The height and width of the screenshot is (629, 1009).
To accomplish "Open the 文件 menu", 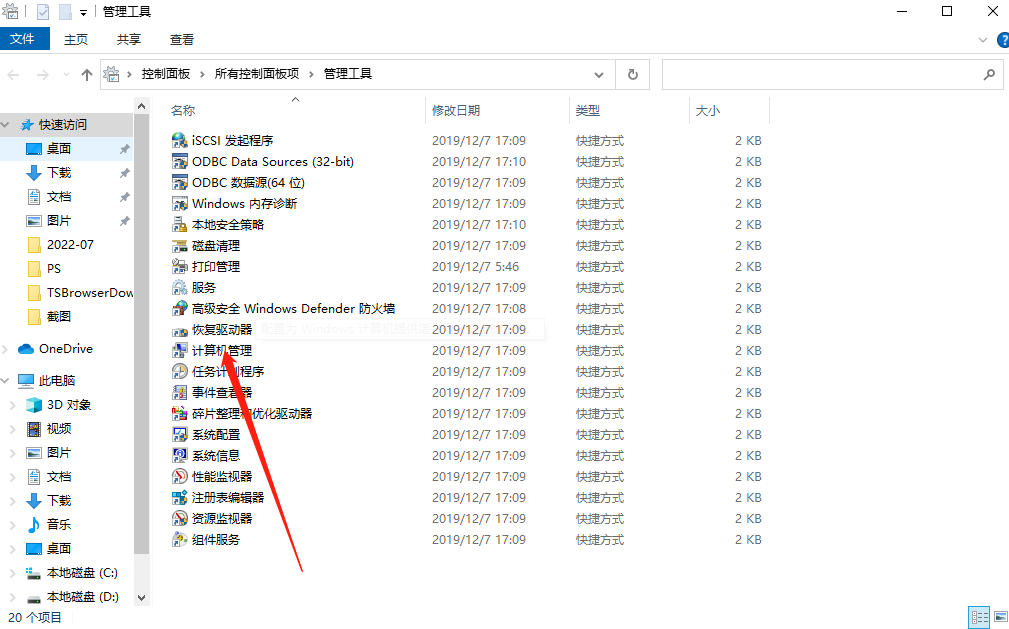I will tap(25, 39).
